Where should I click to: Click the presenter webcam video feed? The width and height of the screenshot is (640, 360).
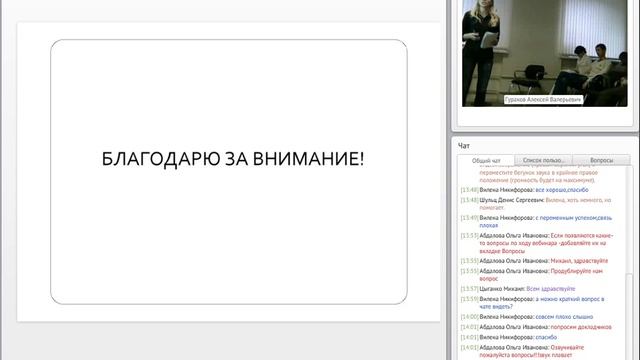pyautogui.click(x=544, y=53)
